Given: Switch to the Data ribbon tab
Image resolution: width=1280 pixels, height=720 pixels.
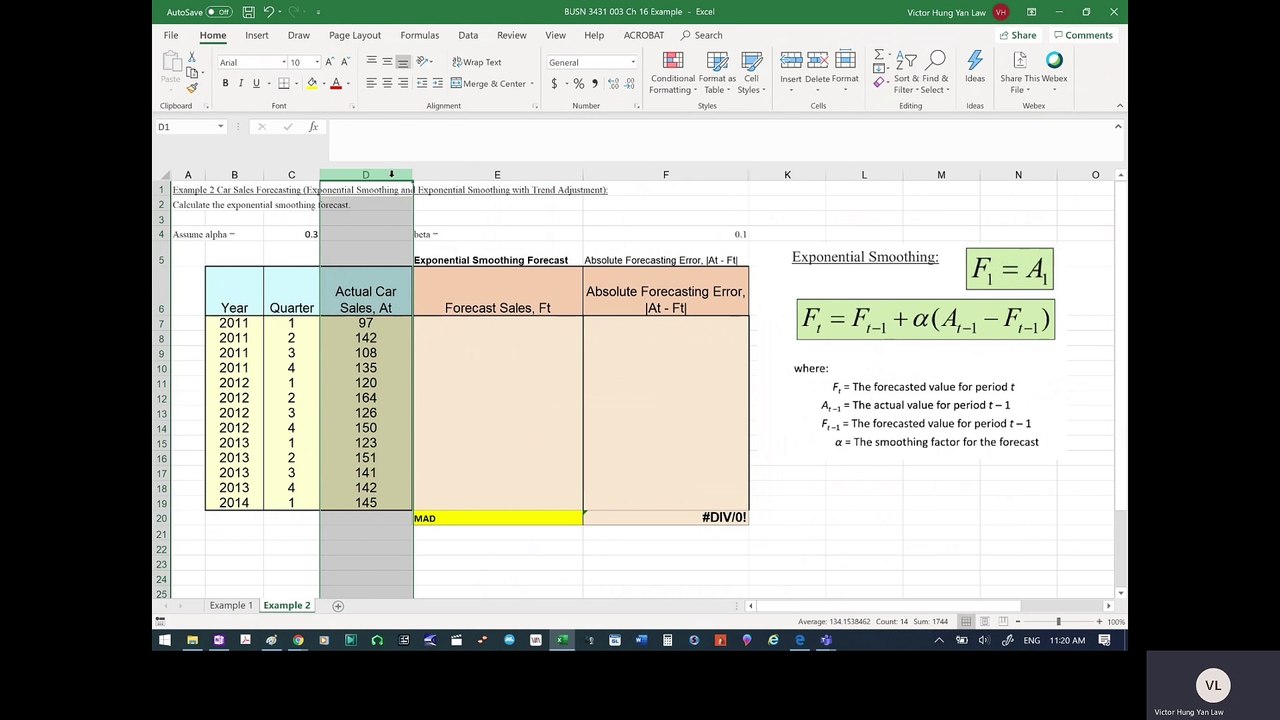Looking at the screenshot, I should coord(468,35).
